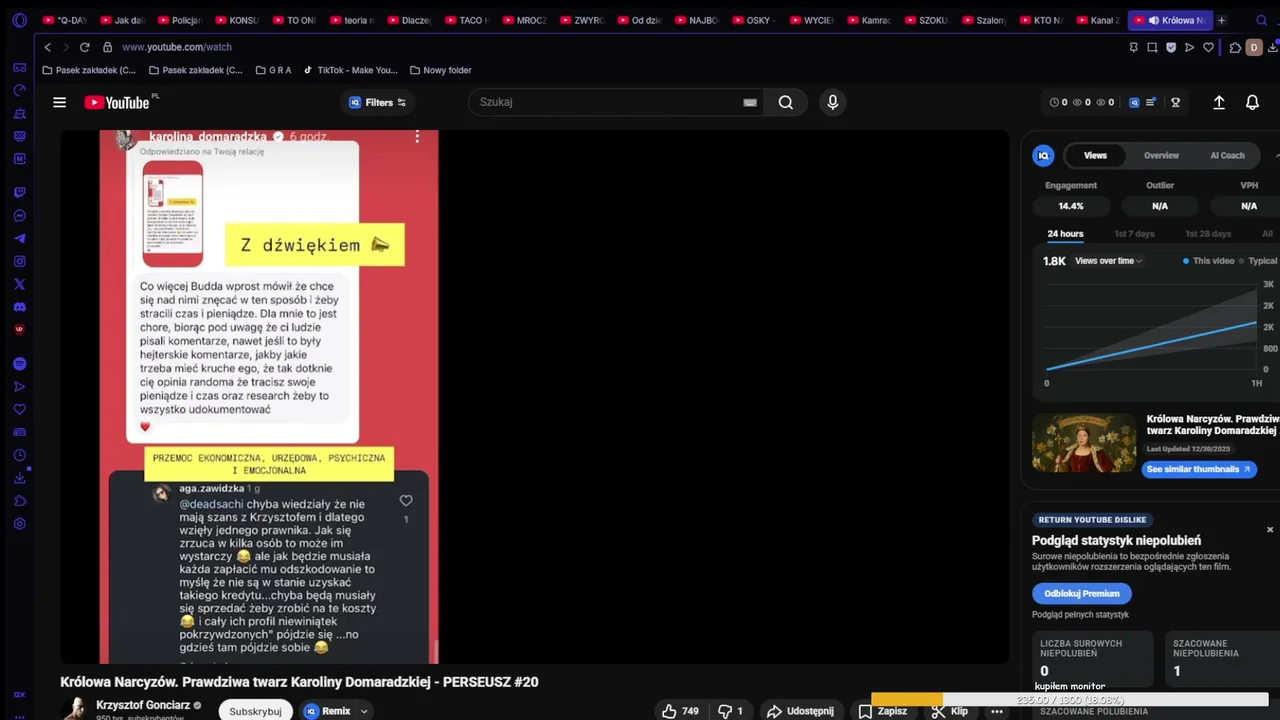Open Instagram in the Opera sidebar
The height and width of the screenshot is (720, 1280).
coord(19,262)
